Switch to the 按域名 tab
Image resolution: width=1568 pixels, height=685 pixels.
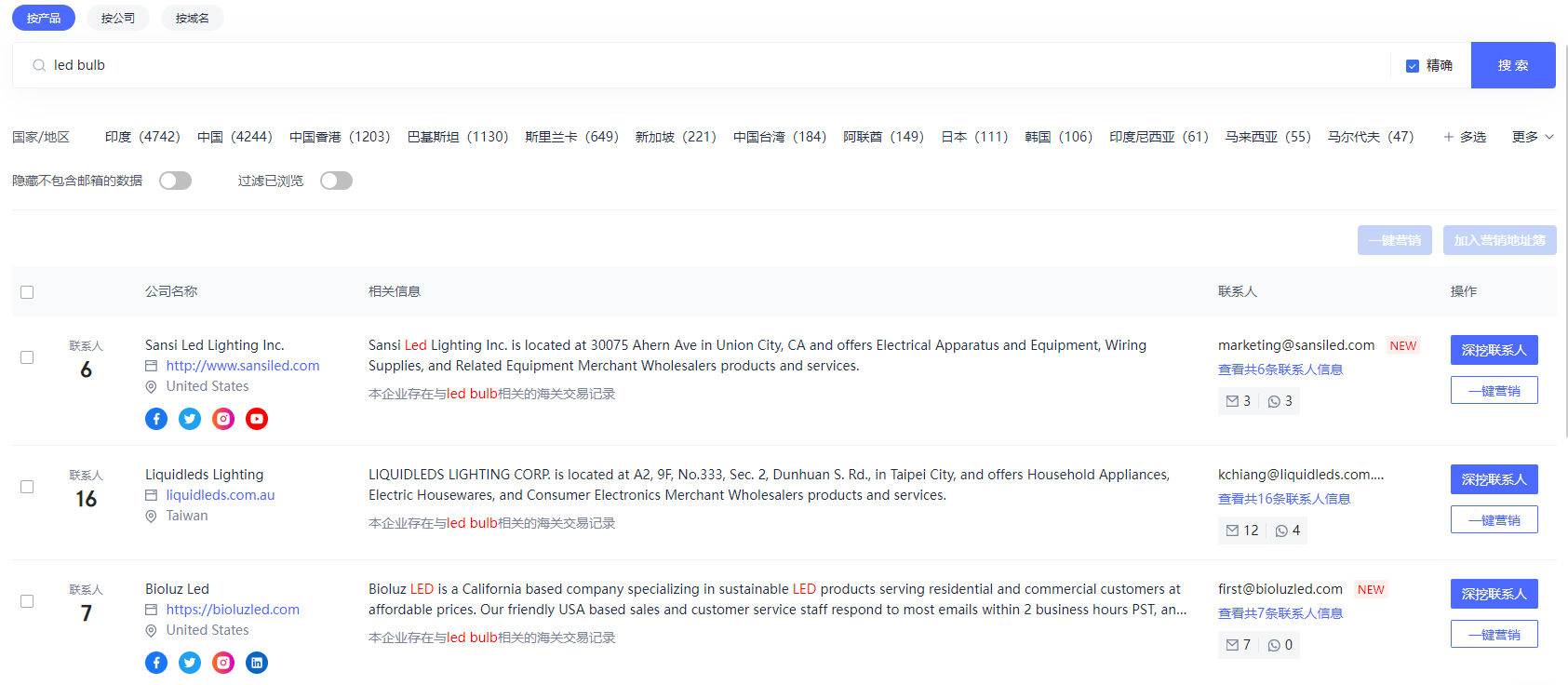click(x=193, y=18)
